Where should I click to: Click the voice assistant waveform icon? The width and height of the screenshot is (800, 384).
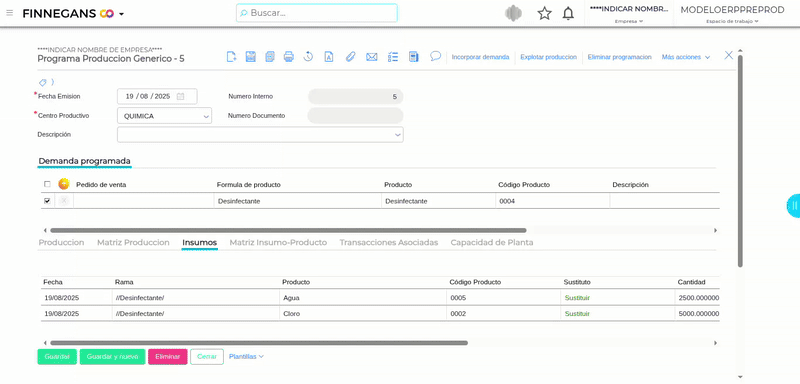[513, 13]
